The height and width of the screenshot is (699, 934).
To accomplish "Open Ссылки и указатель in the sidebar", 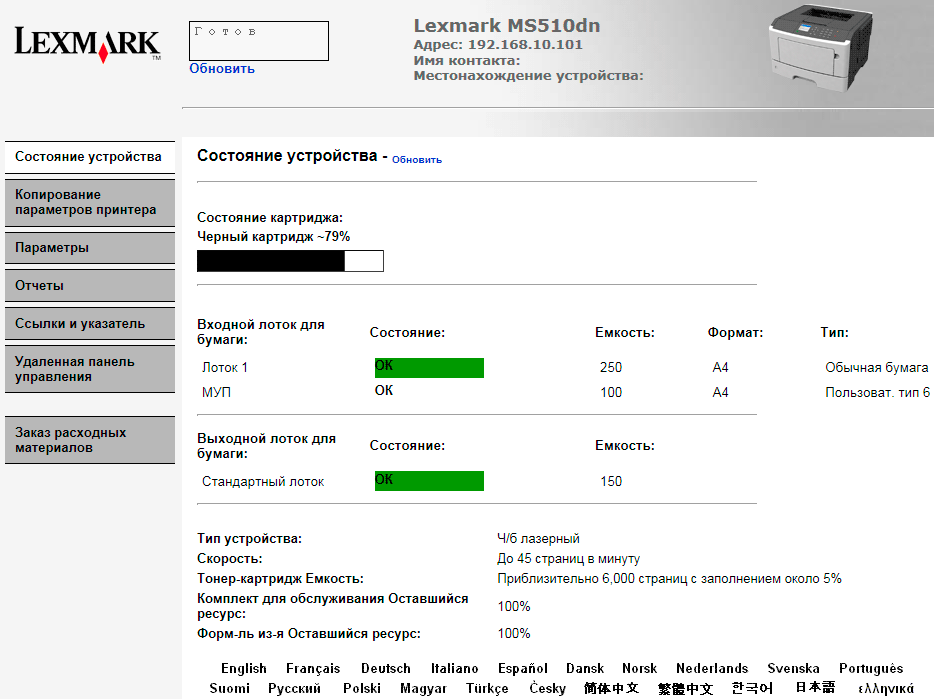I will (x=90, y=324).
